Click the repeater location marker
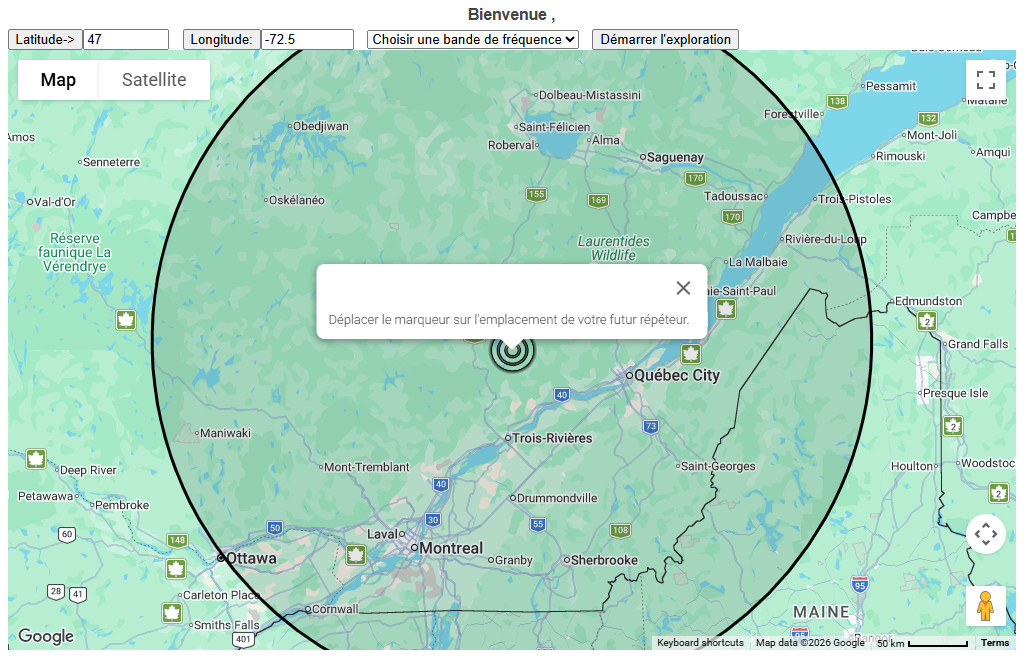Image resolution: width=1035 pixels, height=659 pixels. [512, 352]
